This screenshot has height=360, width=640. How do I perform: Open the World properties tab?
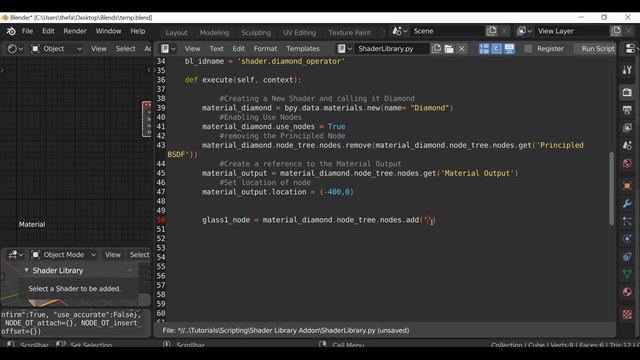click(627, 163)
